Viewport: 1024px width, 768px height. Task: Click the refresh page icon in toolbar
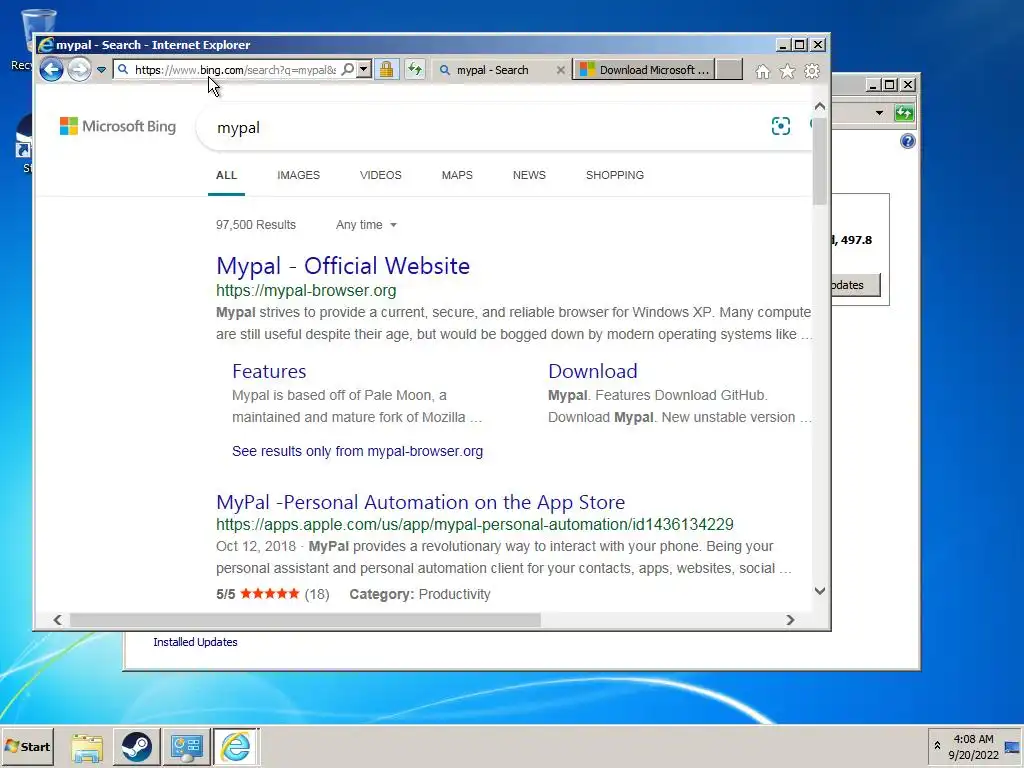(x=415, y=69)
